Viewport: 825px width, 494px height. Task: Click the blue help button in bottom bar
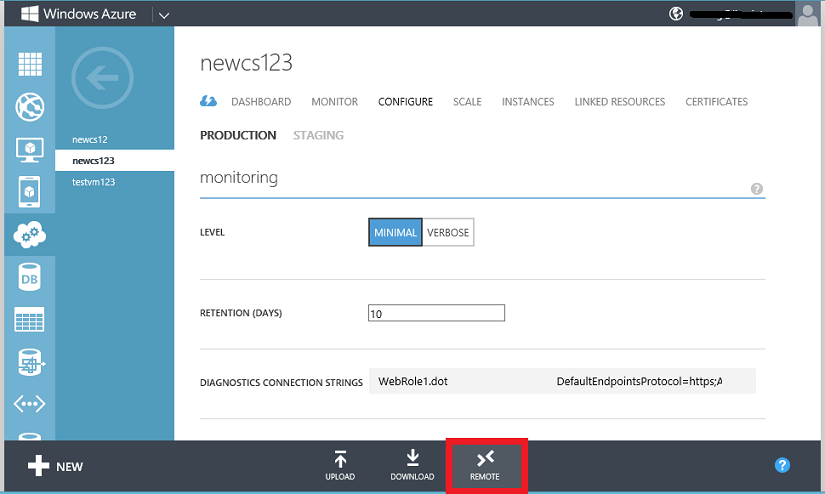[782, 465]
